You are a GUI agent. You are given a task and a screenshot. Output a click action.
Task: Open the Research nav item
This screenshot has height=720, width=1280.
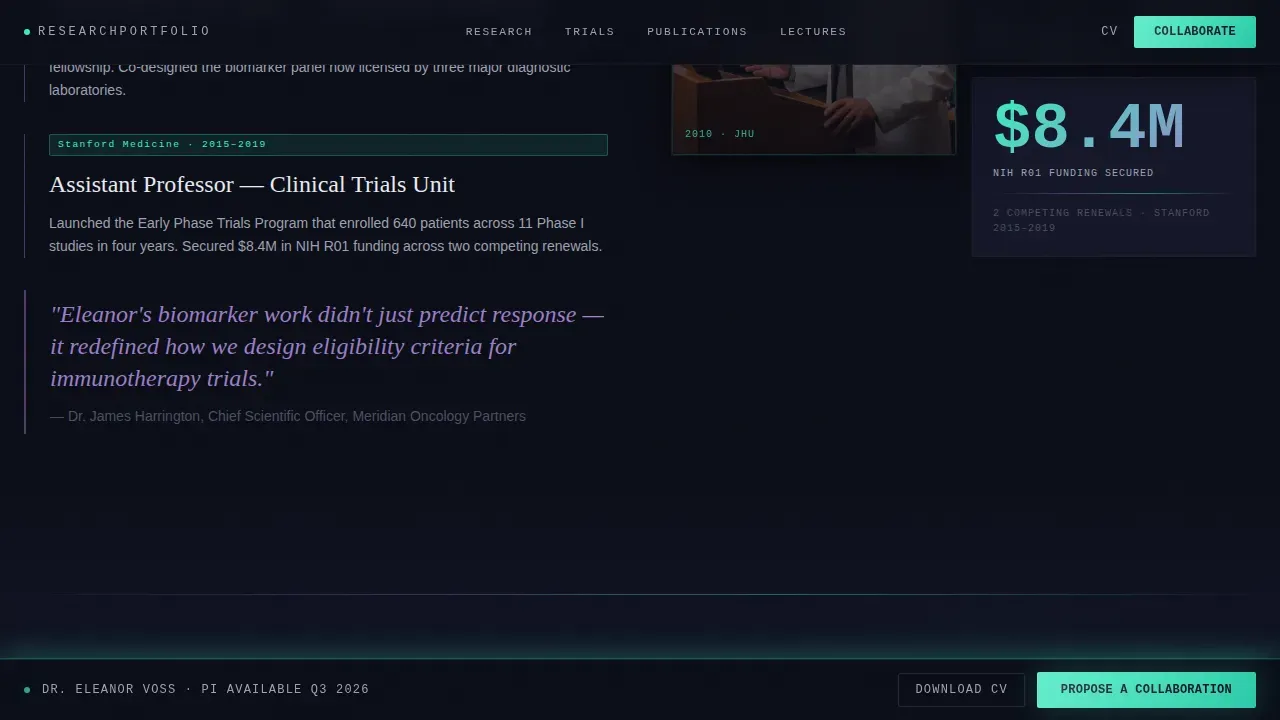click(499, 32)
